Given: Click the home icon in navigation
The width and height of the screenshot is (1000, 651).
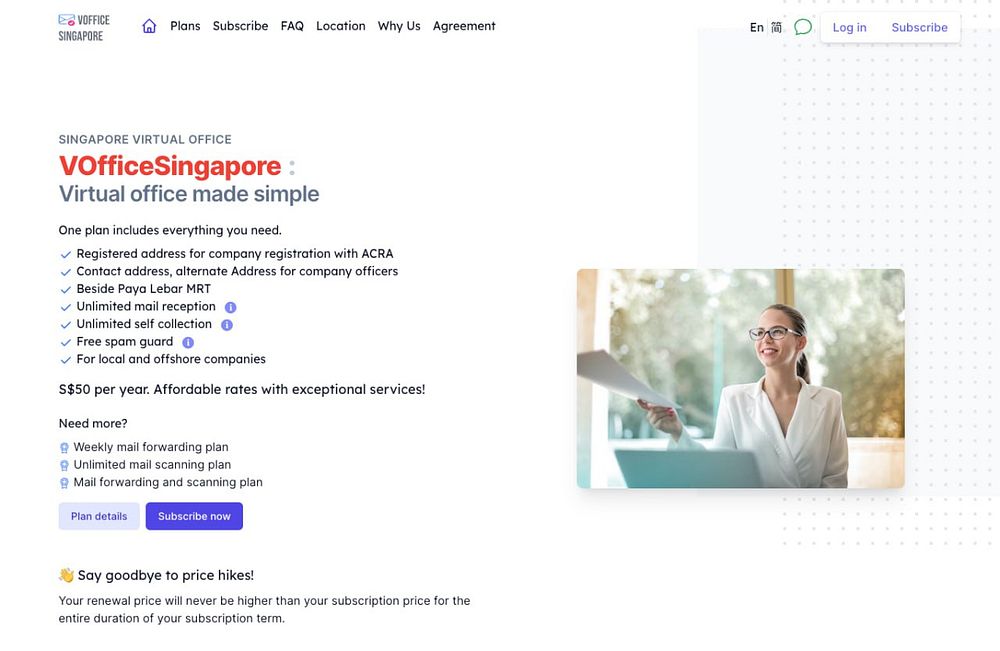Looking at the screenshot, I should [149, 26].
